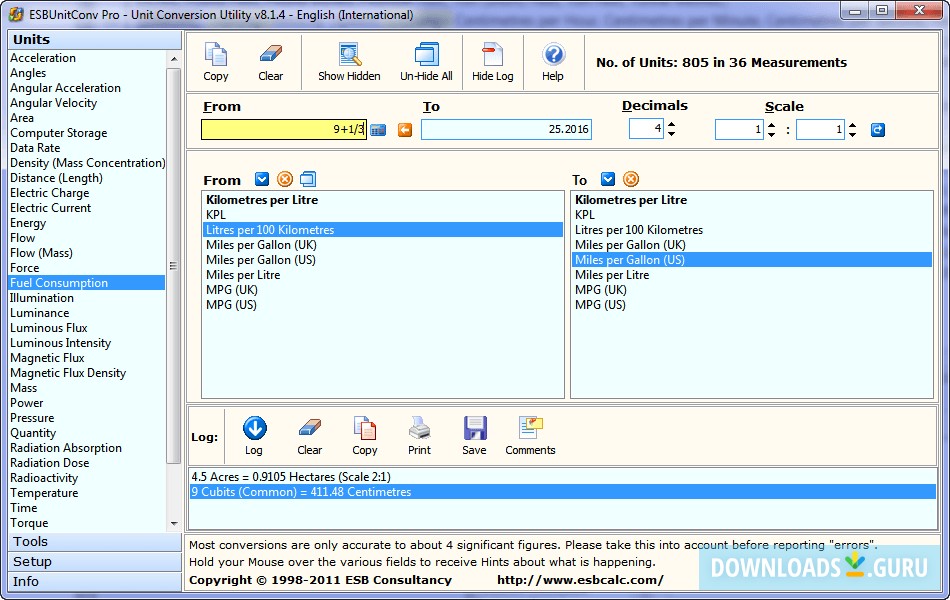Choose MPG (US) in From list
950x600 pixels.
tap(231, 304)
